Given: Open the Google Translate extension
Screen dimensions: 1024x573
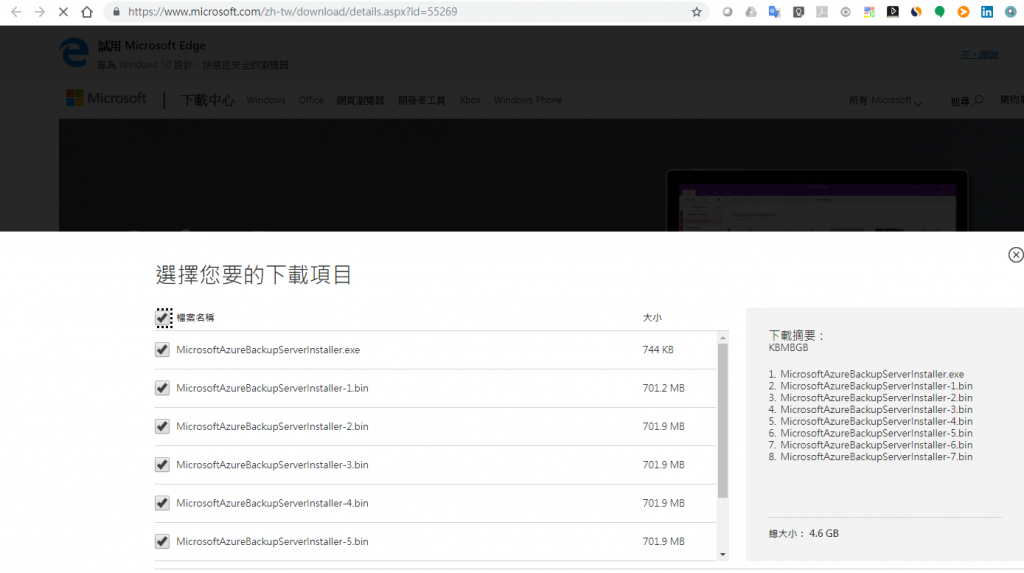Looking at the screenshot, I should pyautogui.click(x=775, y=12).
